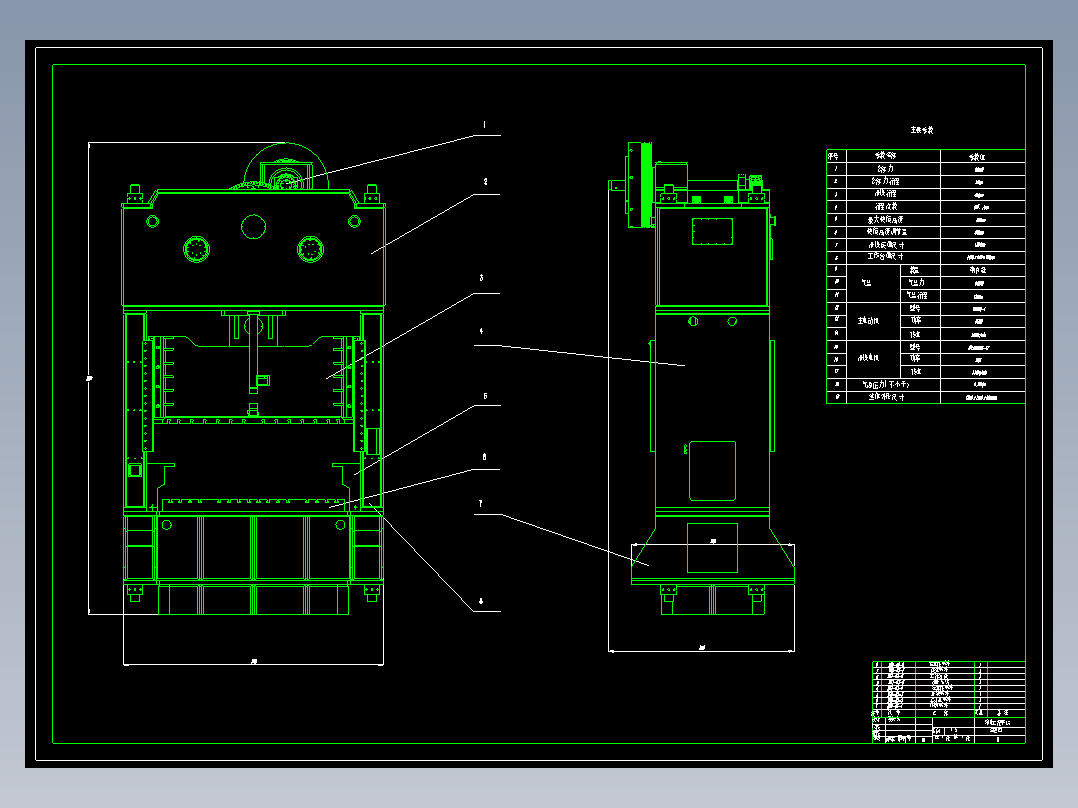1078x808 pixels.
Task: Select callout number 4 beside the side view
Action: [481, 331]
